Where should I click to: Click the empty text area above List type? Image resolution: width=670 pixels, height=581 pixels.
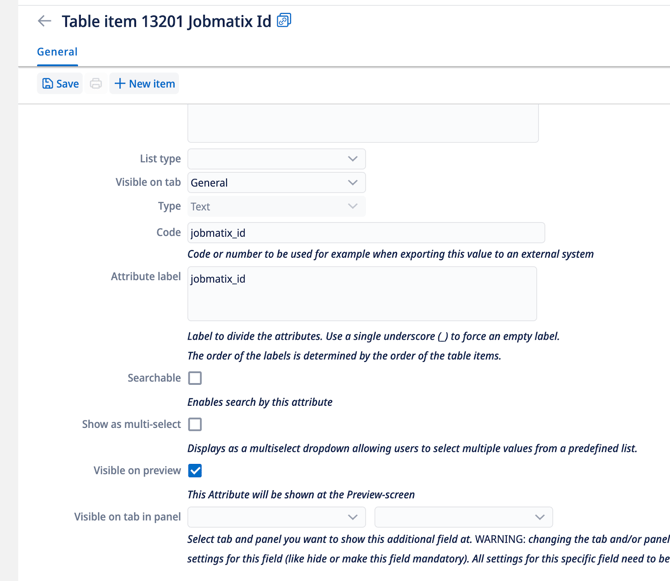pos(362,124)
